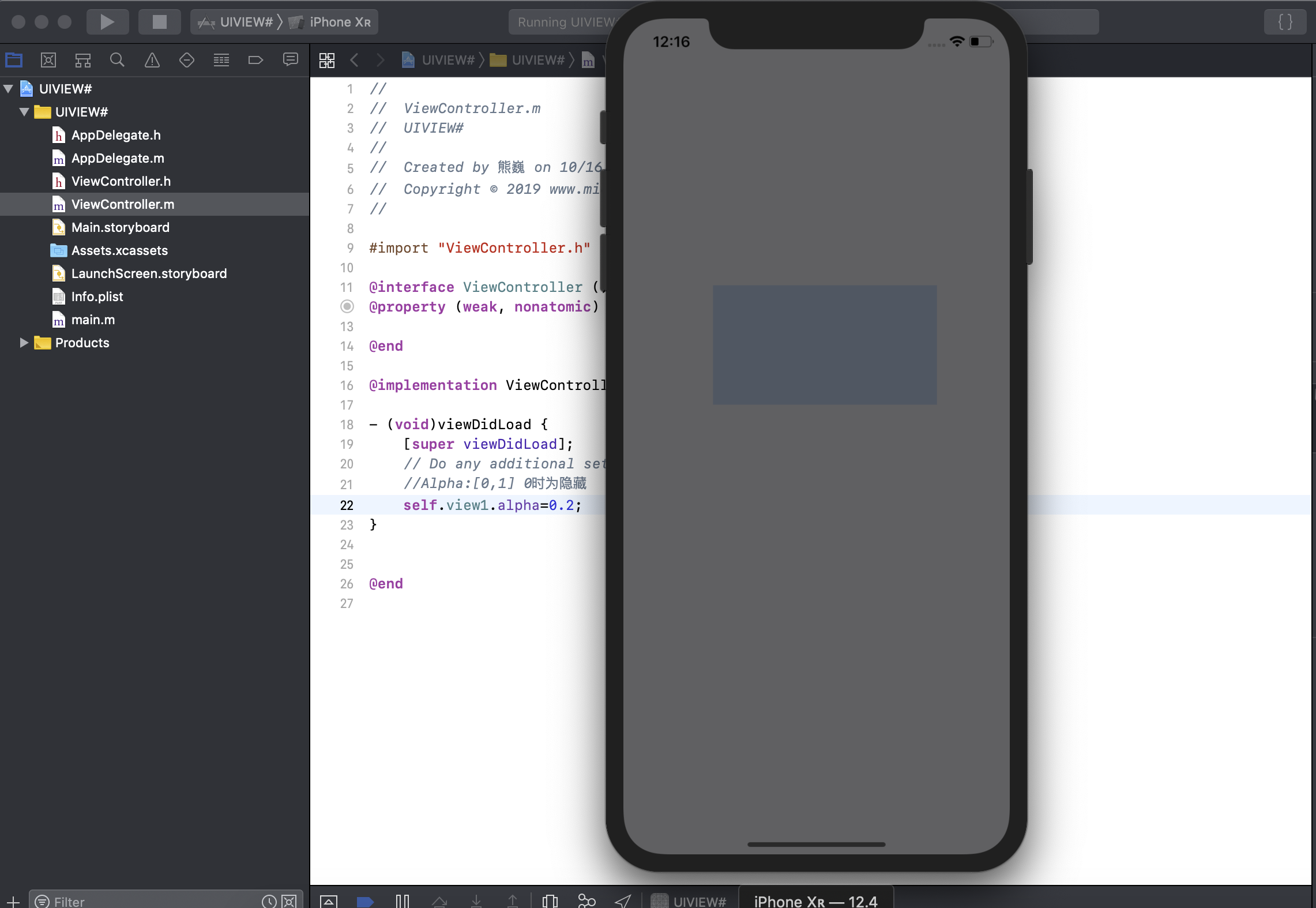
Task: Select the Products folder row
Action: pos(72,343)
